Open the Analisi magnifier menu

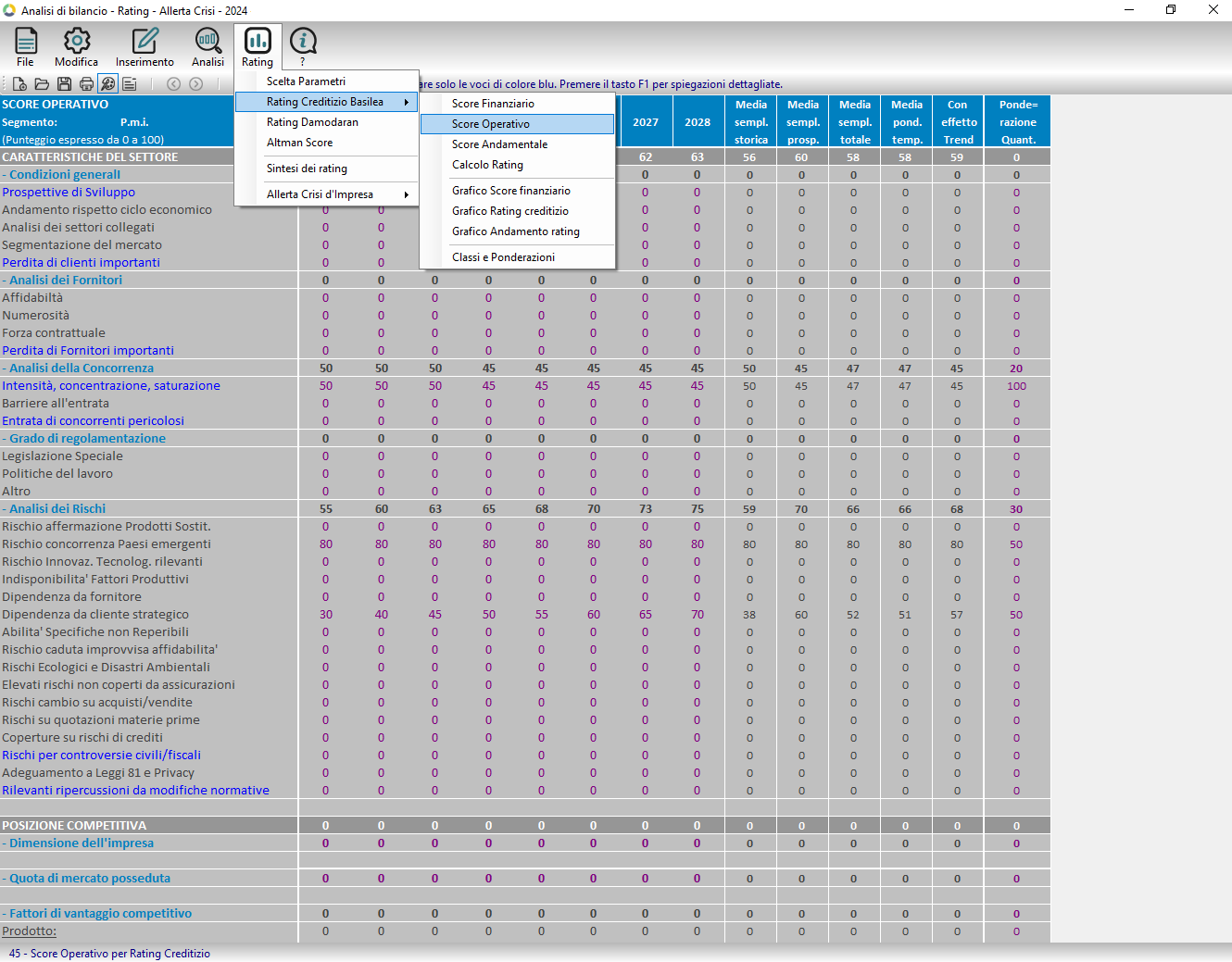click(x=207, y=47)
